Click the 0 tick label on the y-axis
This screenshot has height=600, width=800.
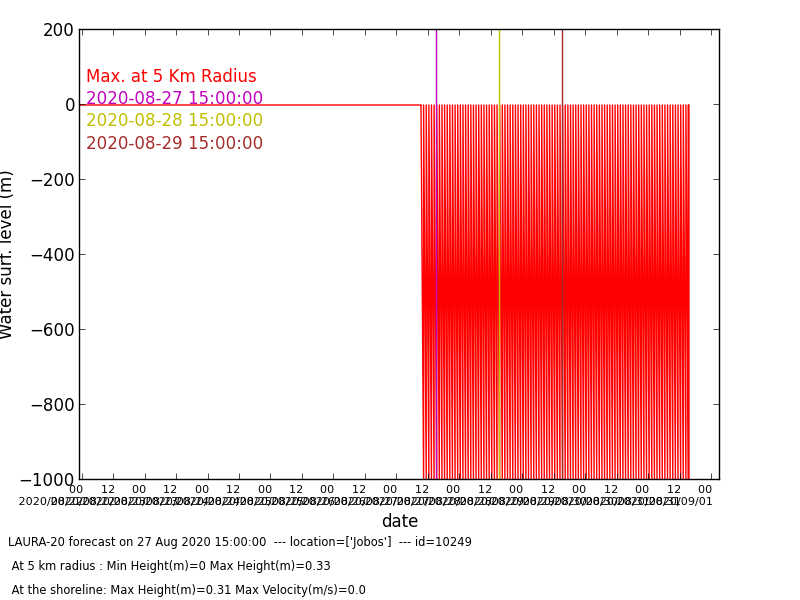tap(69, 105)
